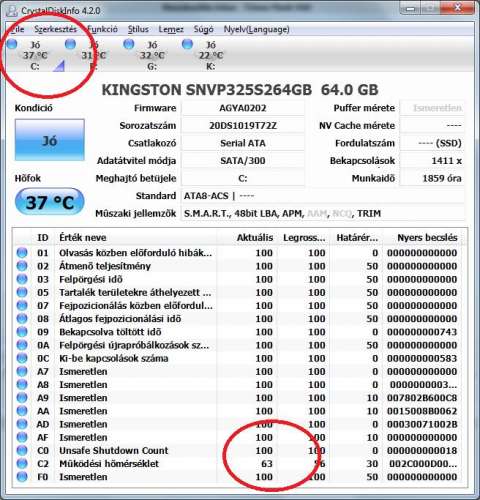Click status icon for Működési hőmérséklet

(x=22, y=463)
